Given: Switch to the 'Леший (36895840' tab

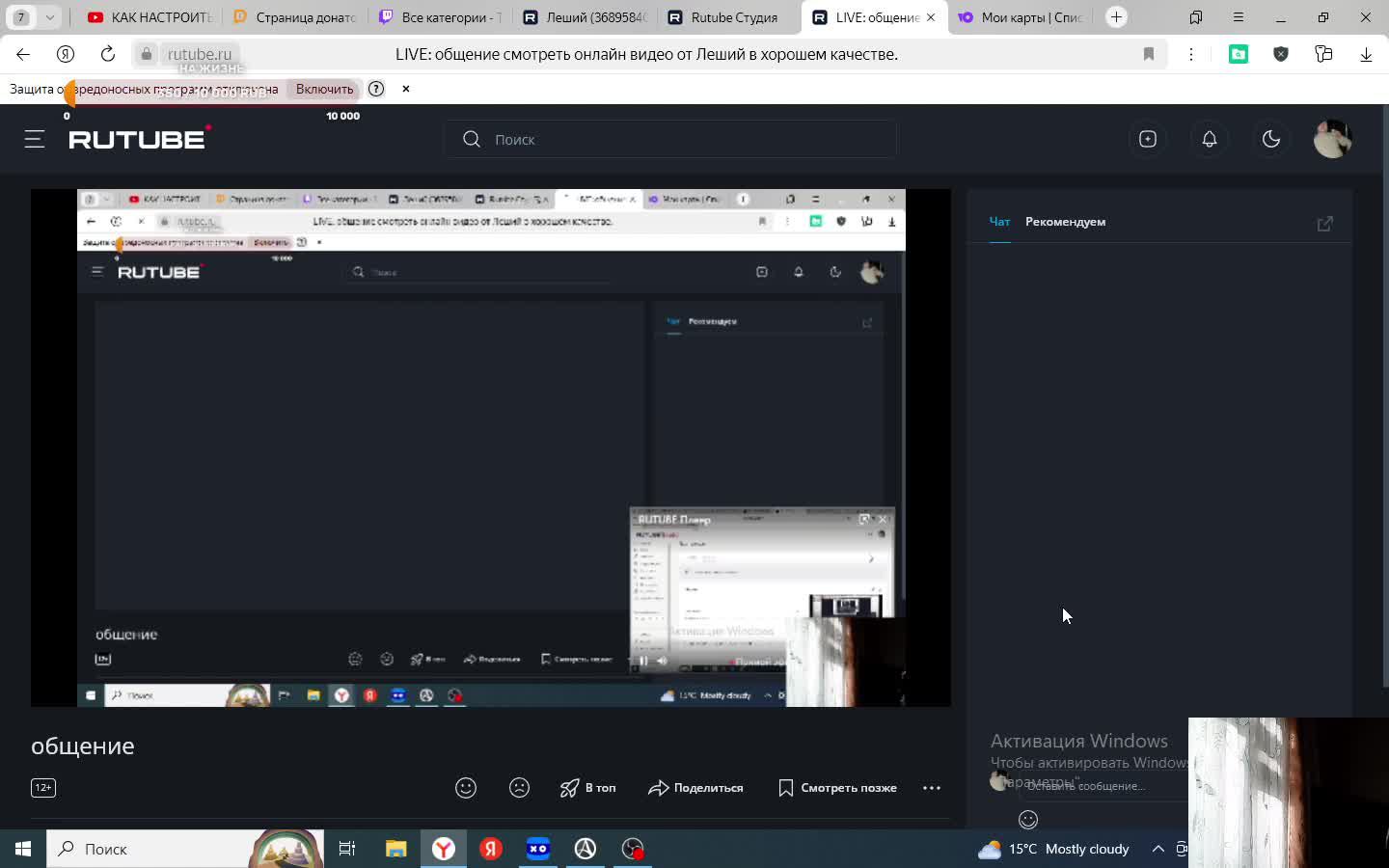Looking at the screenshot, I should tap(585, 17).
